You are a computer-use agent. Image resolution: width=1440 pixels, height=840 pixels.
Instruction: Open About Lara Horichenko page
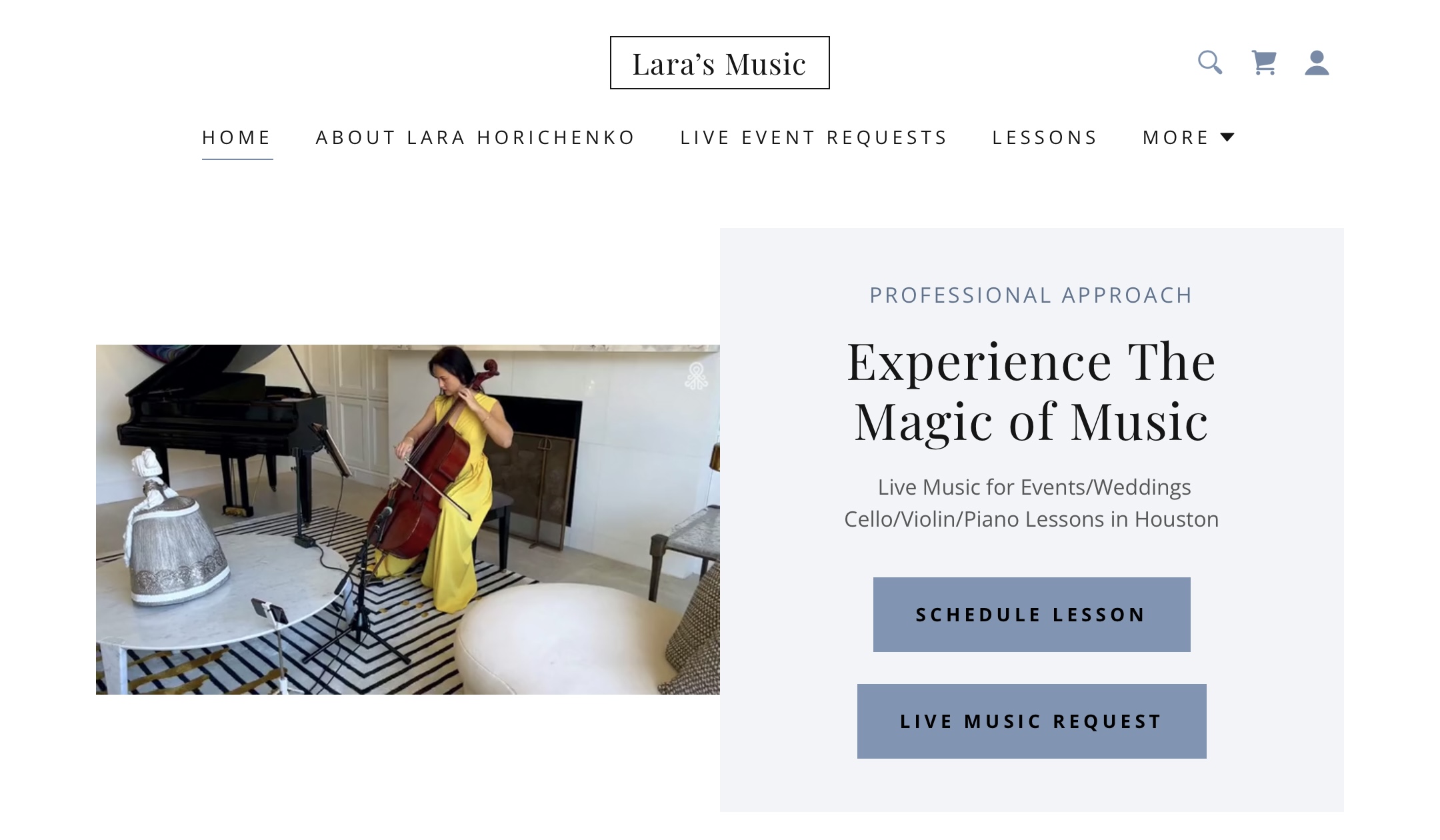475,137
